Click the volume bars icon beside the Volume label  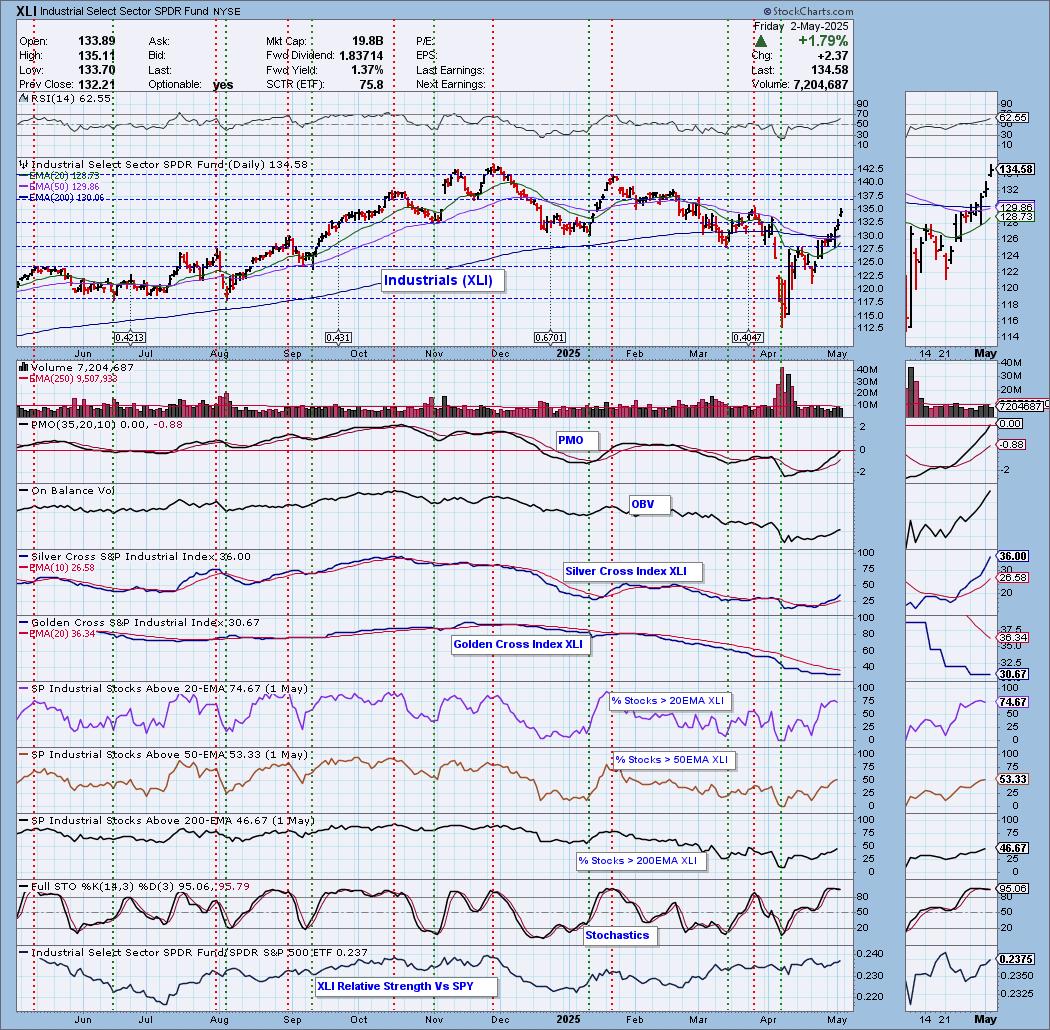click(24, 367)
